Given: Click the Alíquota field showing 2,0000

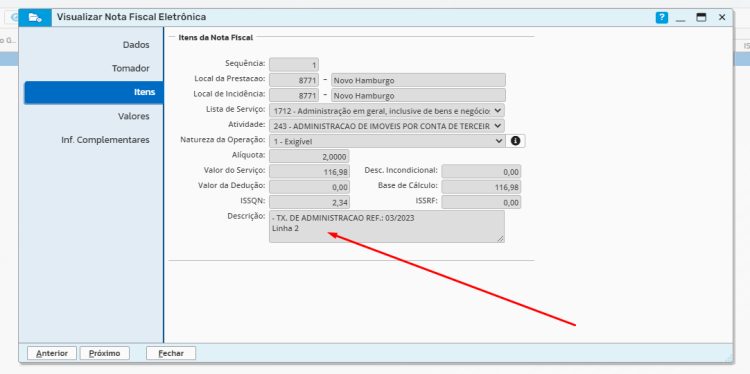Looking at the screenshot, I should pos(309,156).
